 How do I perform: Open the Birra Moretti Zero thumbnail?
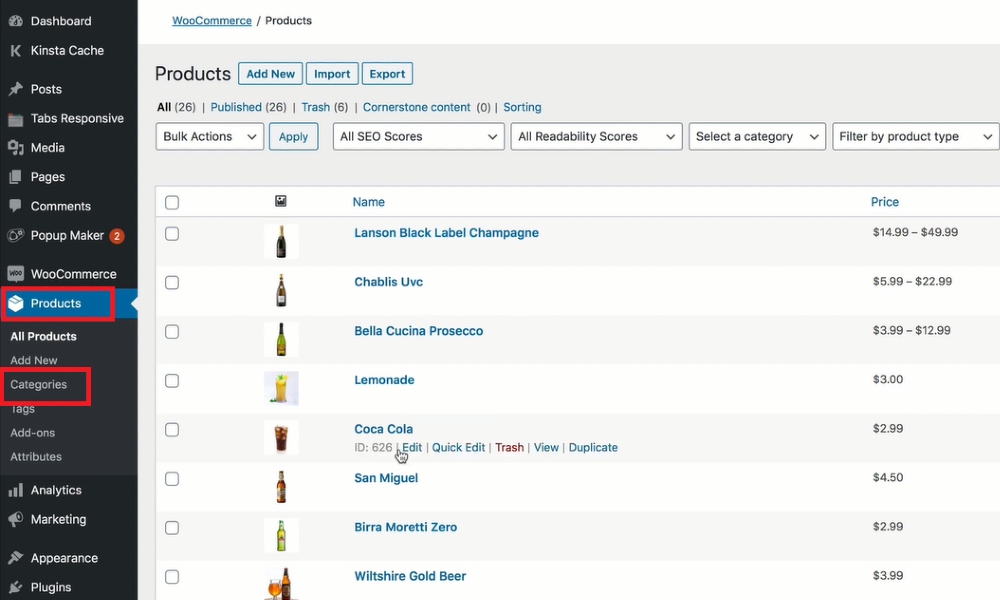[281, 536]
